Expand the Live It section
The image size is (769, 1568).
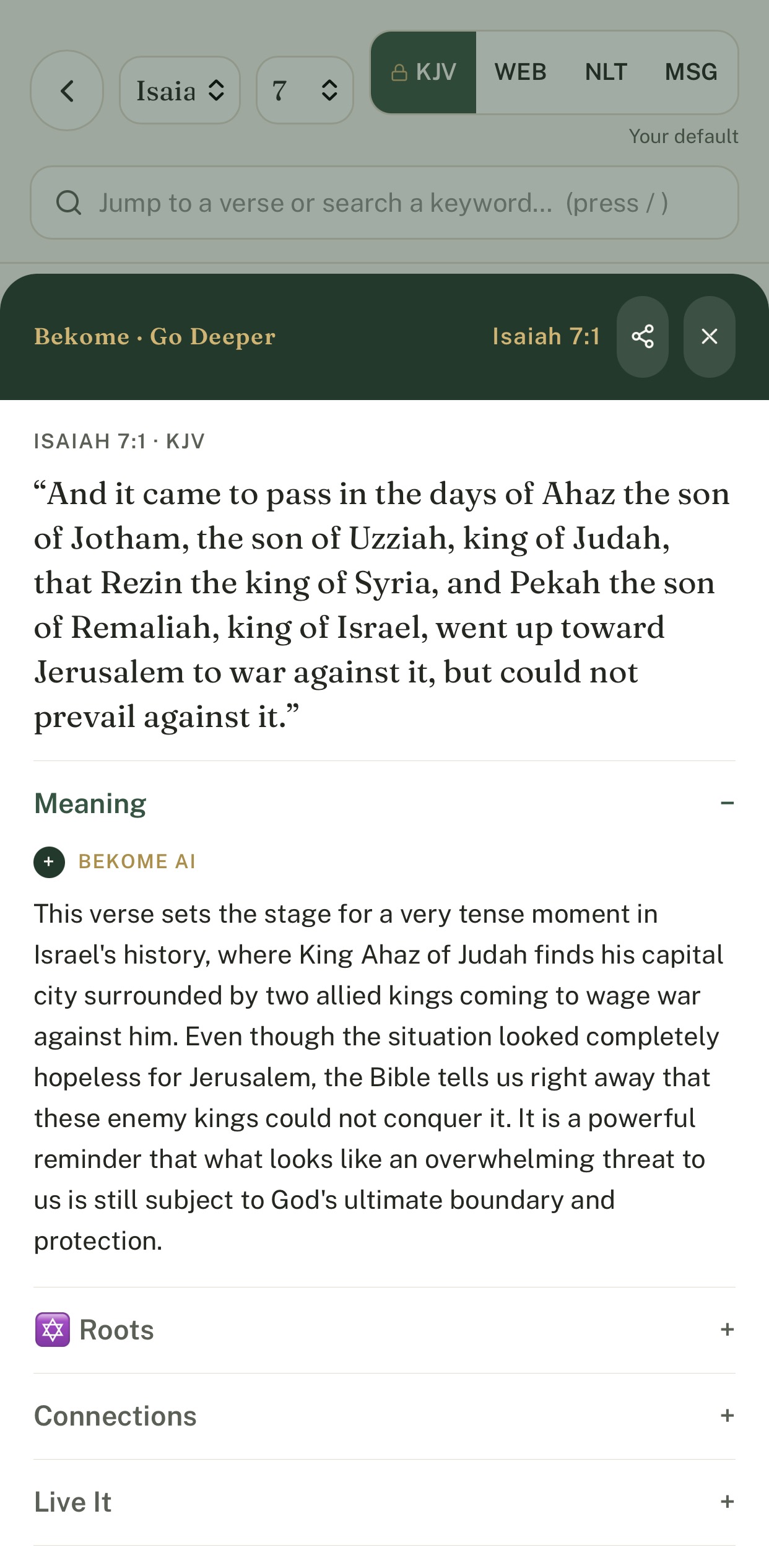[384, 1502]
